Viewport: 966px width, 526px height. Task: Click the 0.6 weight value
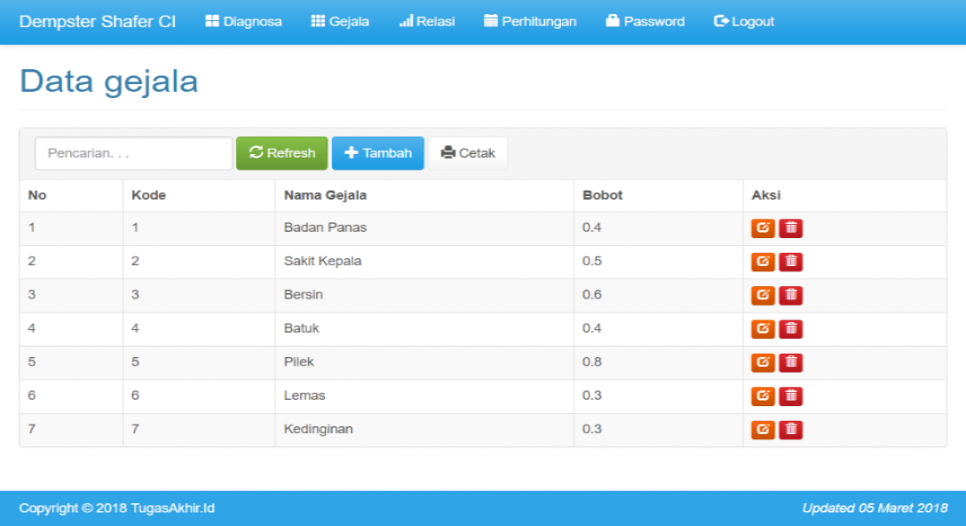tap(591, 294)
